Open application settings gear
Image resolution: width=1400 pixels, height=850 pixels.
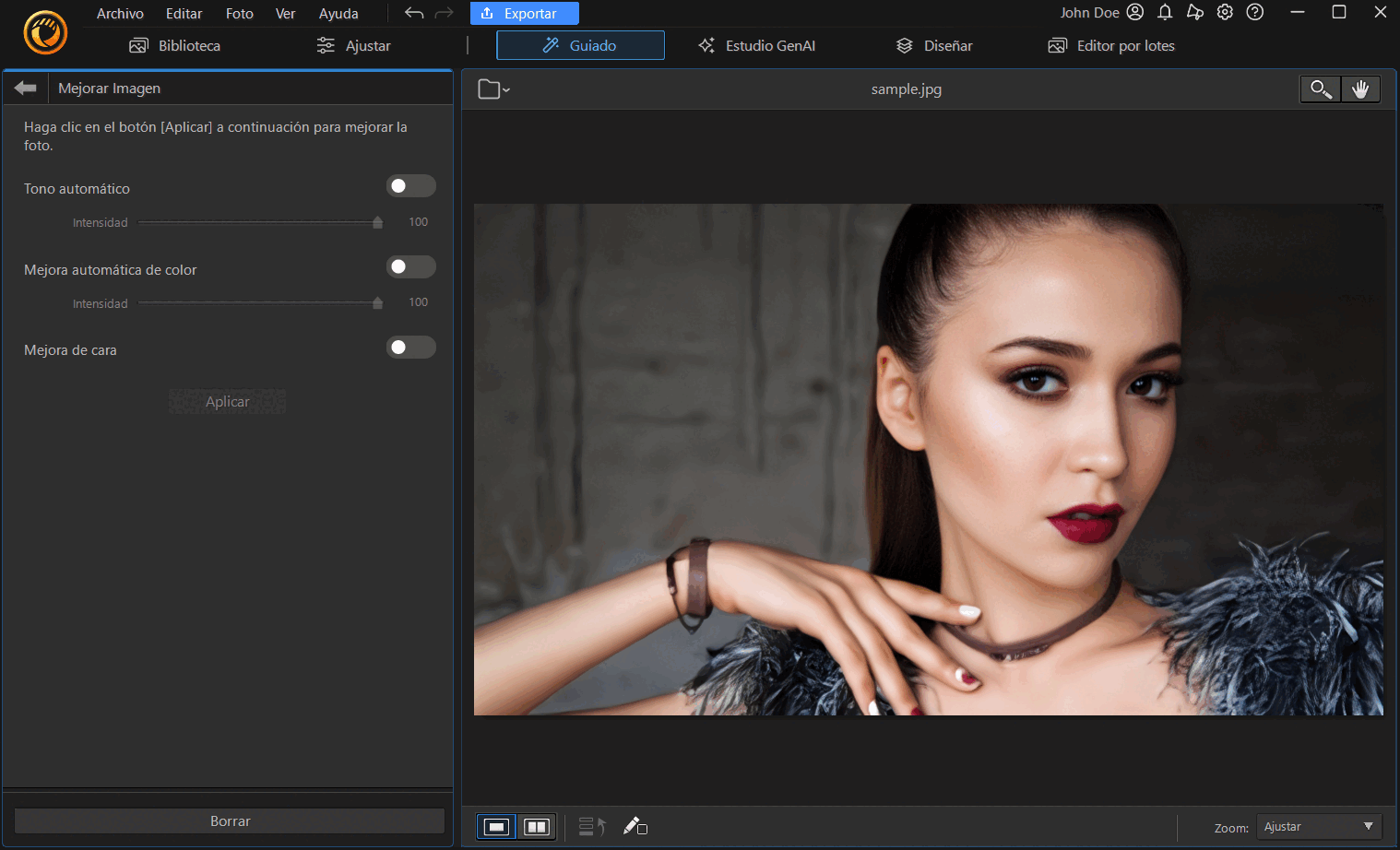(1225, 13)
